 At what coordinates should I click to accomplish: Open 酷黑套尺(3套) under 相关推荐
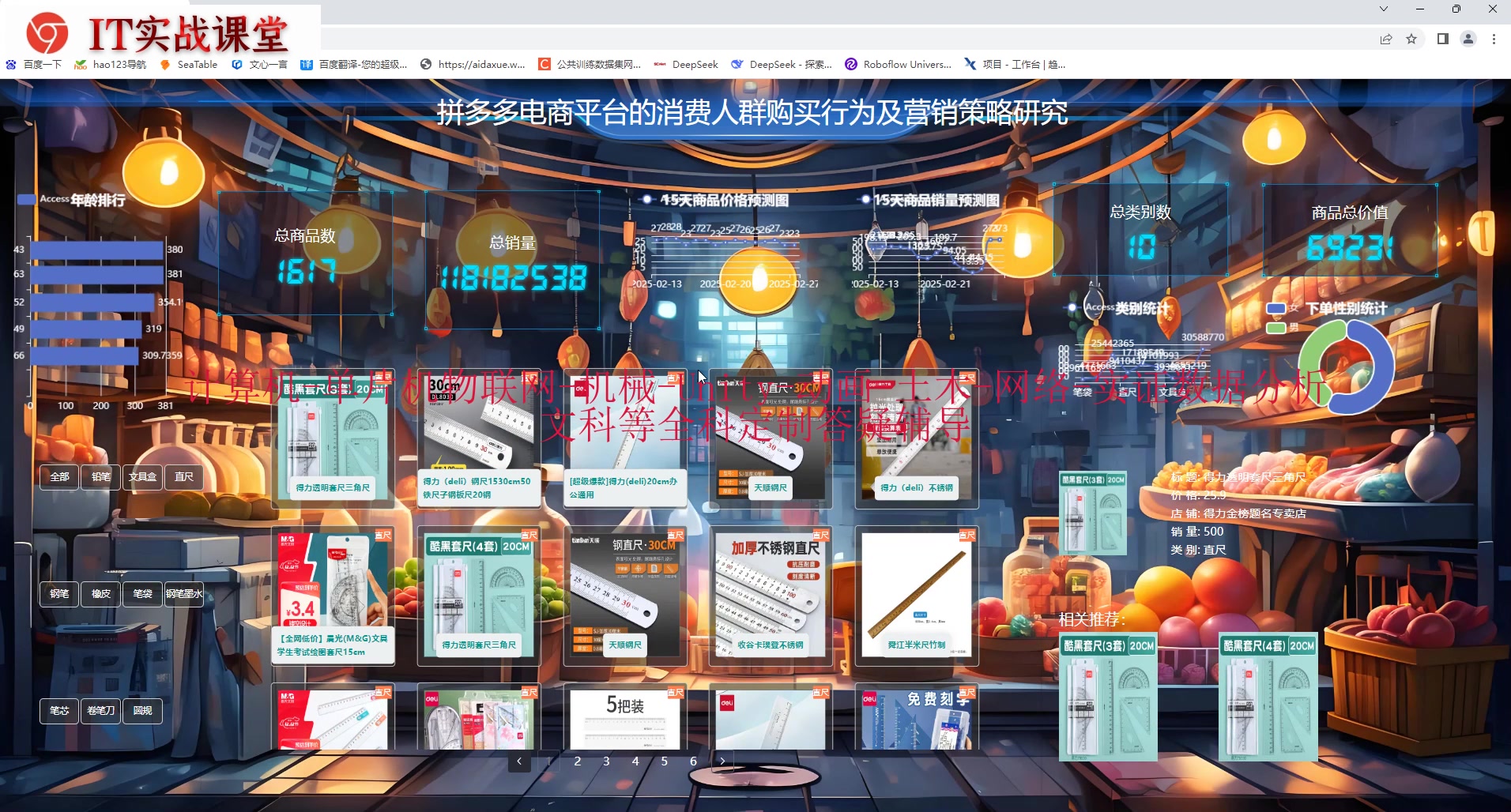[x=1108, y=697]
